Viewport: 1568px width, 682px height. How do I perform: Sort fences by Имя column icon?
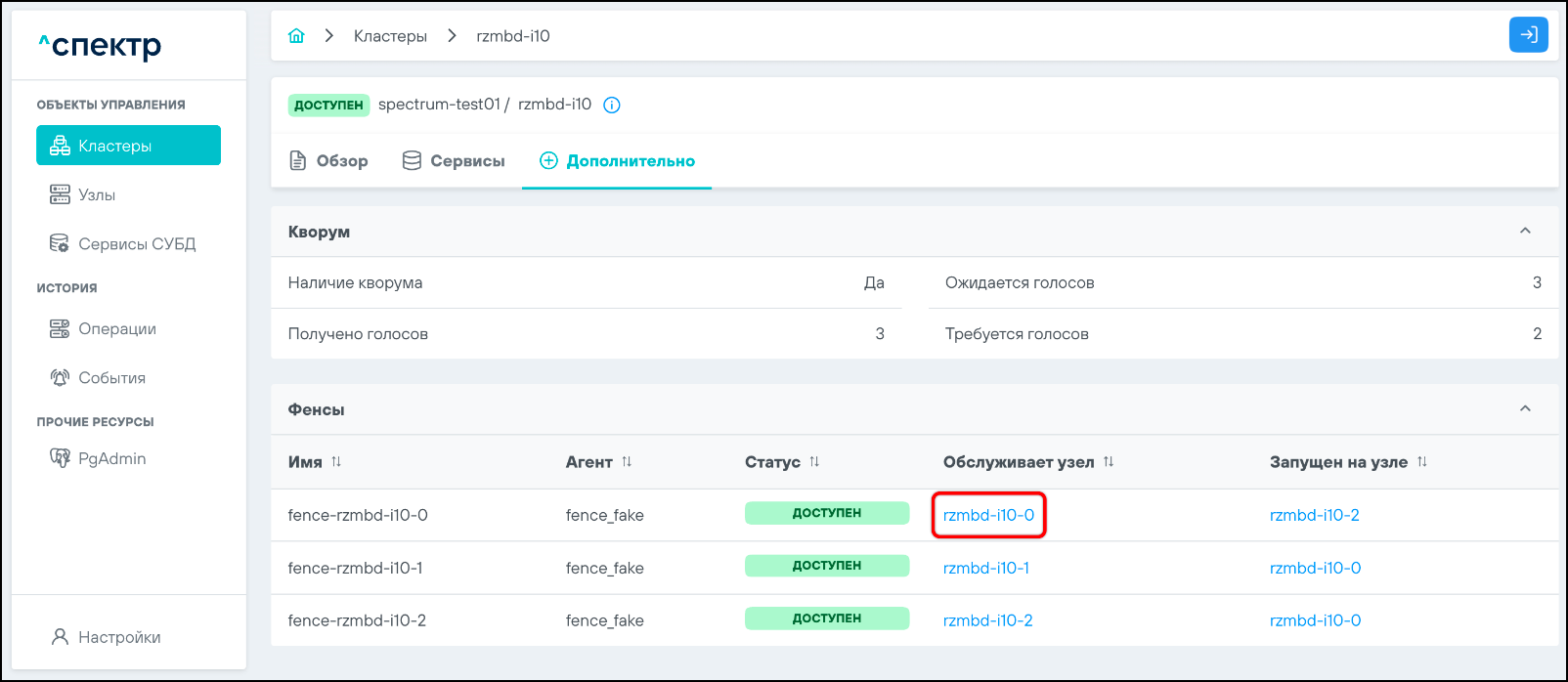[336, 462]
